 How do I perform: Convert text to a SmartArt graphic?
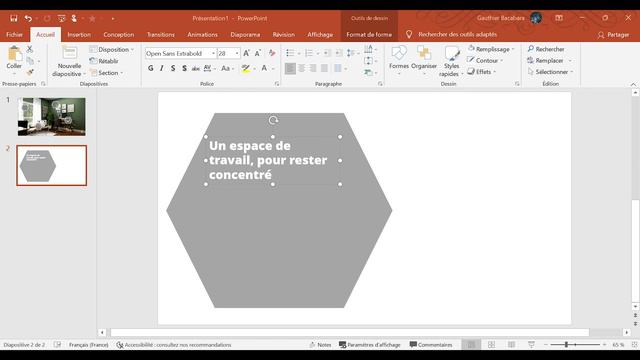click(370, 73)
